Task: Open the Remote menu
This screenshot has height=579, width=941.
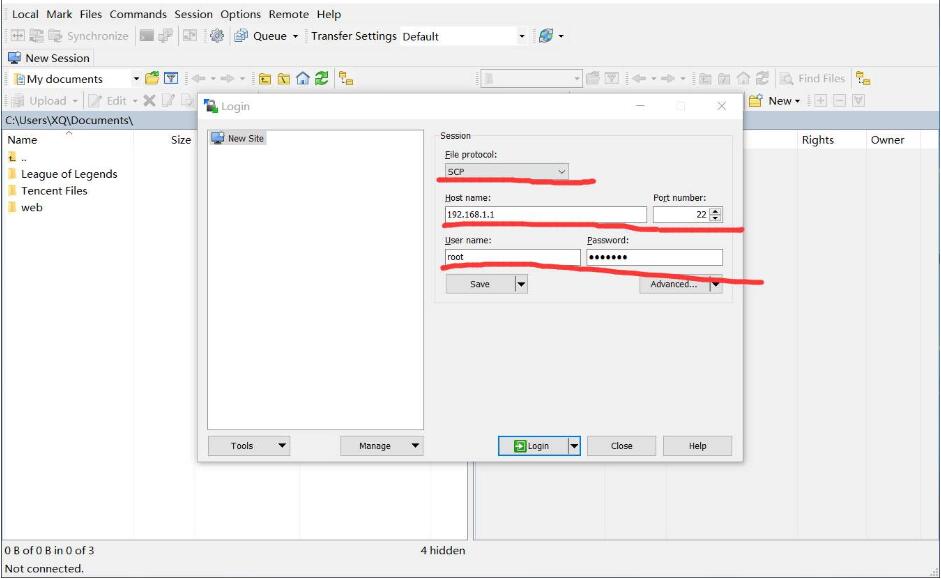Action: [289, 14]
